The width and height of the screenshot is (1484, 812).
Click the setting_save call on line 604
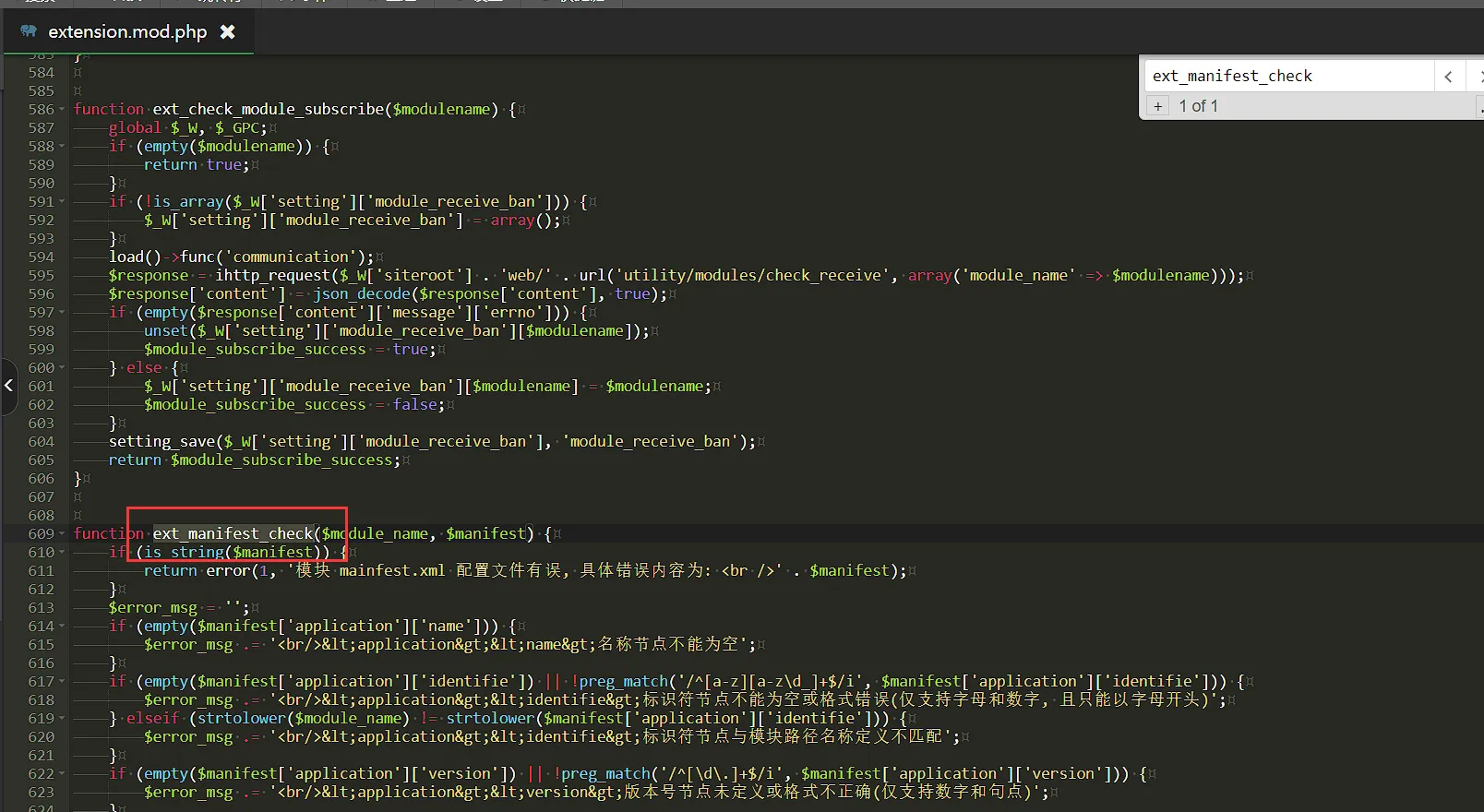tap(432, 441)
